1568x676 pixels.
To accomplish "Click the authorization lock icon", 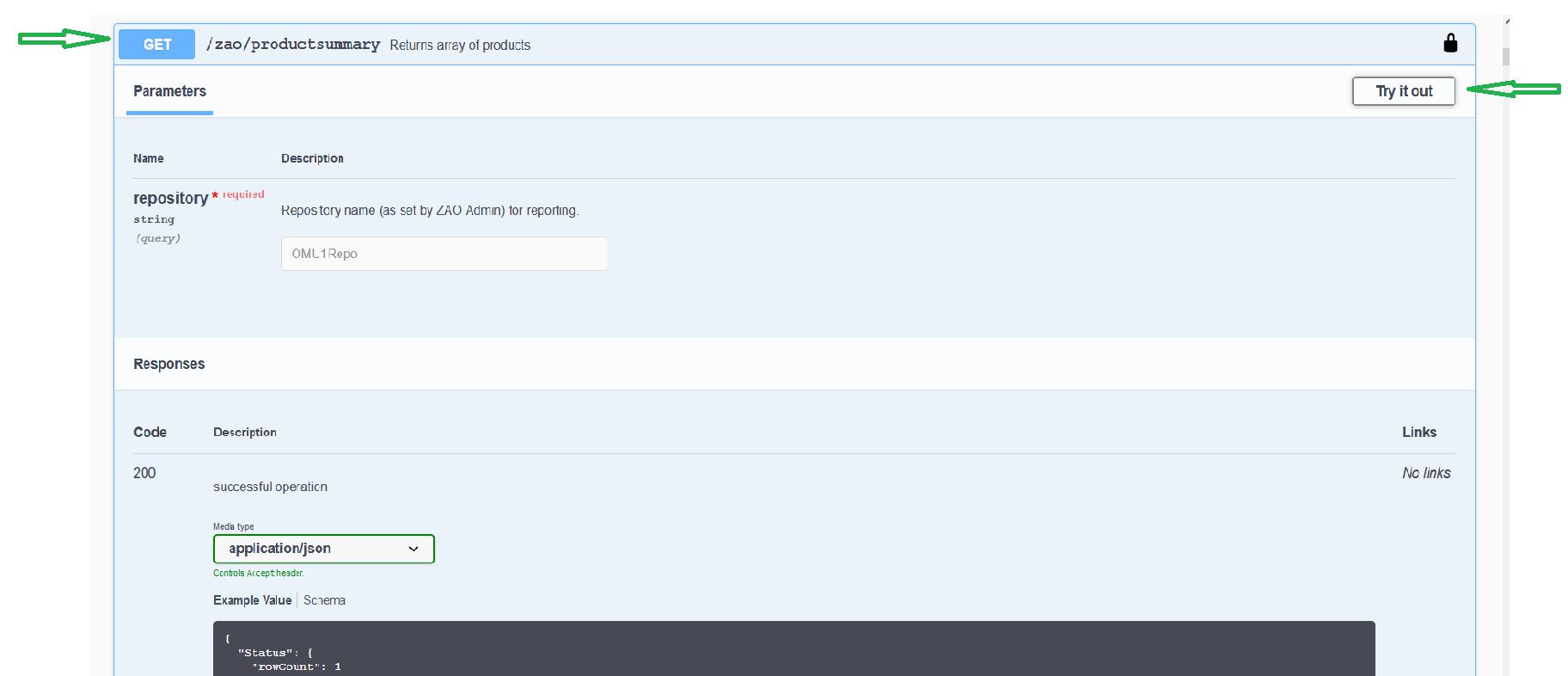I will (1450, 43).
